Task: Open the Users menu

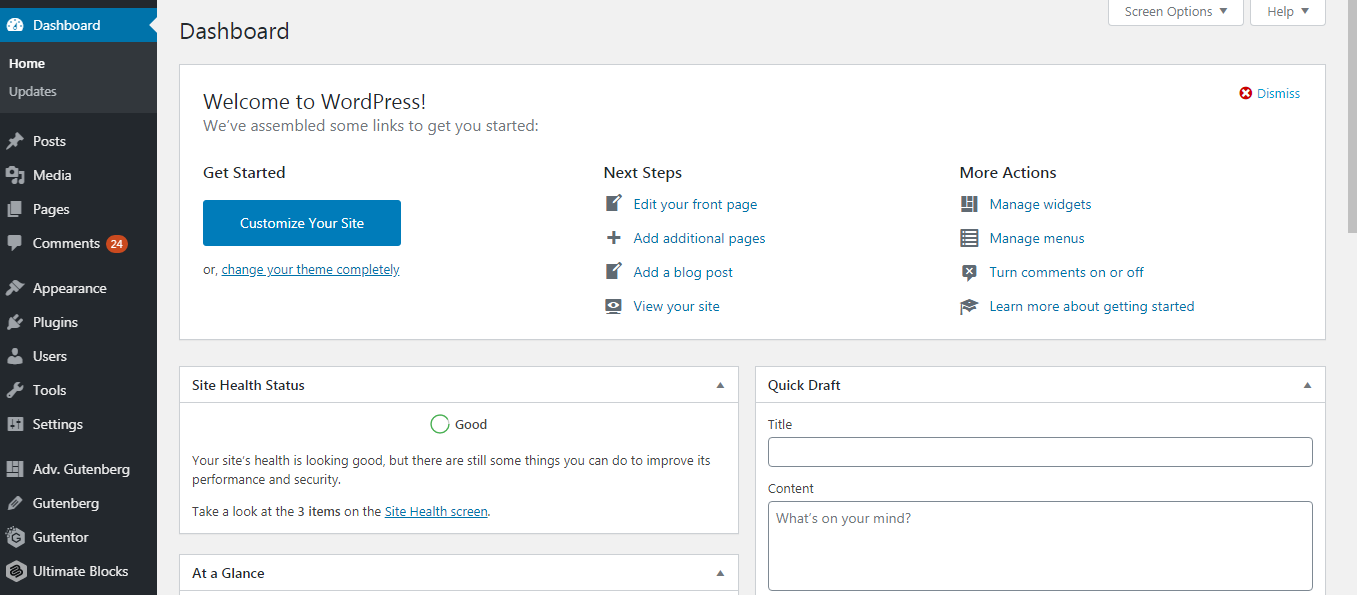Action: coord(78,356)
